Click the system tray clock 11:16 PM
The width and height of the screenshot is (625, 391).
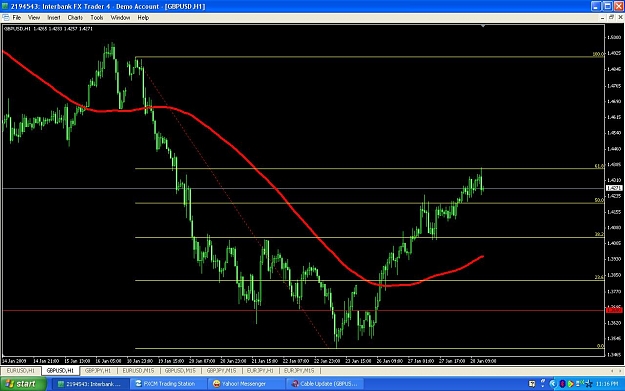point(607,384)
